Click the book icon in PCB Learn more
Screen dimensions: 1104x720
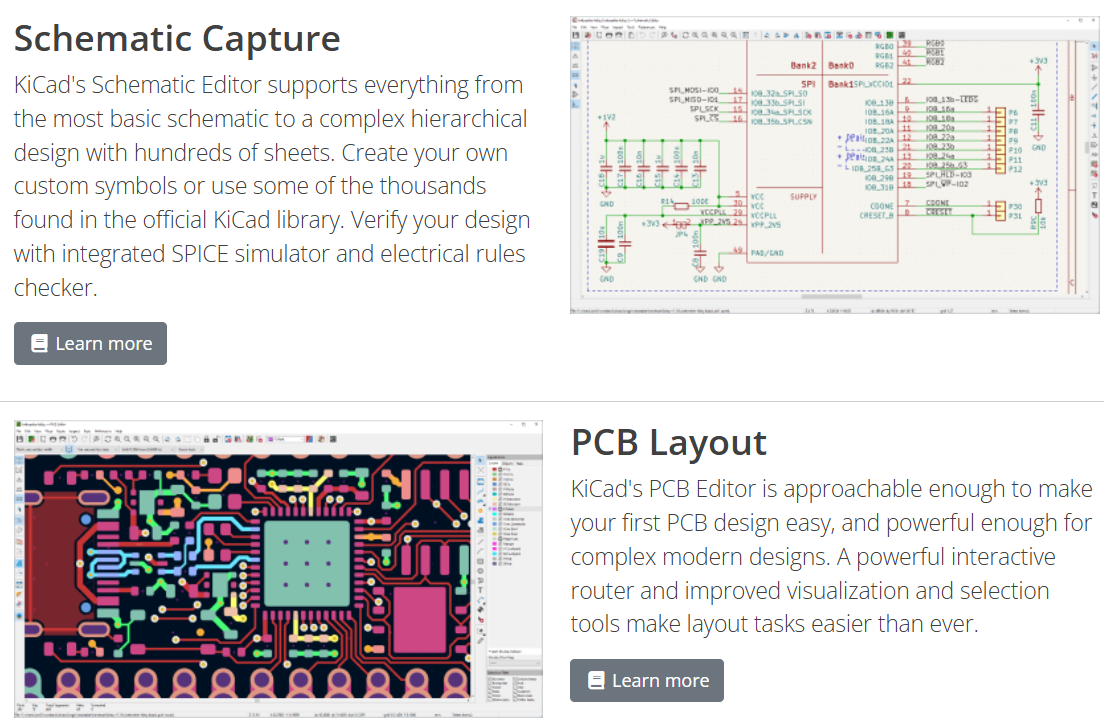point(596,681)
